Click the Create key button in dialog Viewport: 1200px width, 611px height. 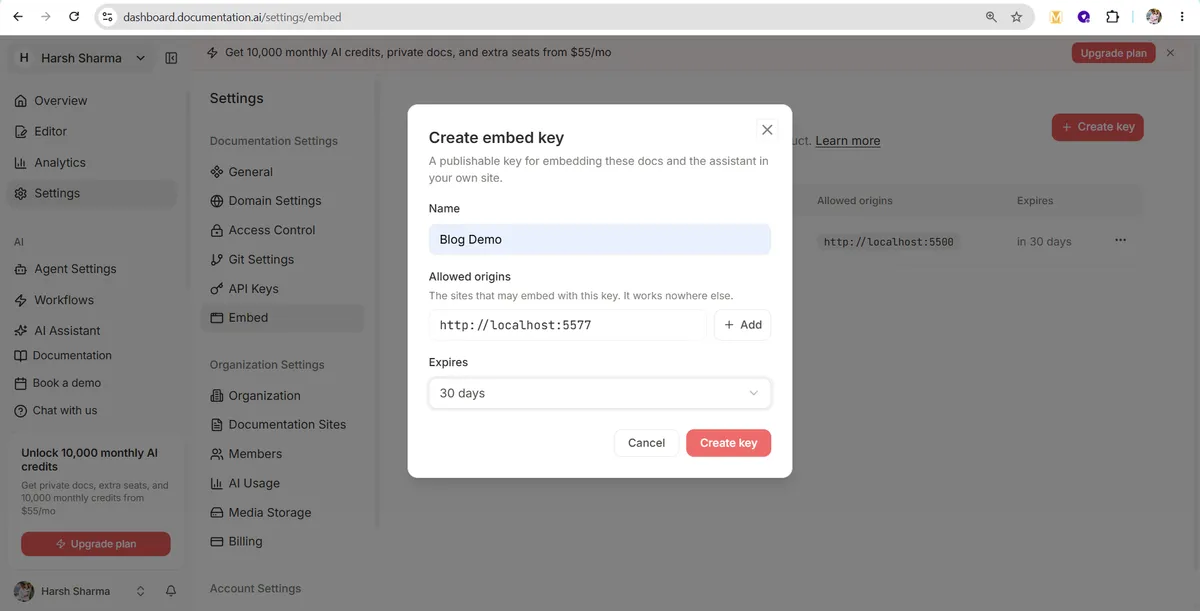pyautogui.click(x=728, y=443)
